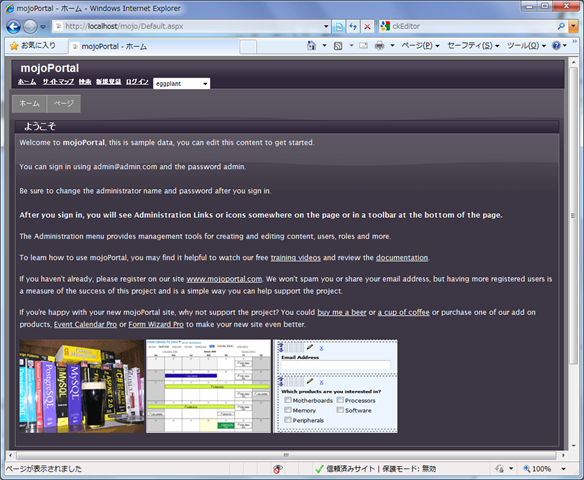This screenshot has width=584, height=480.
Task: Click the horizontal scrollbar right arrow
Action: tap(563, 455)
